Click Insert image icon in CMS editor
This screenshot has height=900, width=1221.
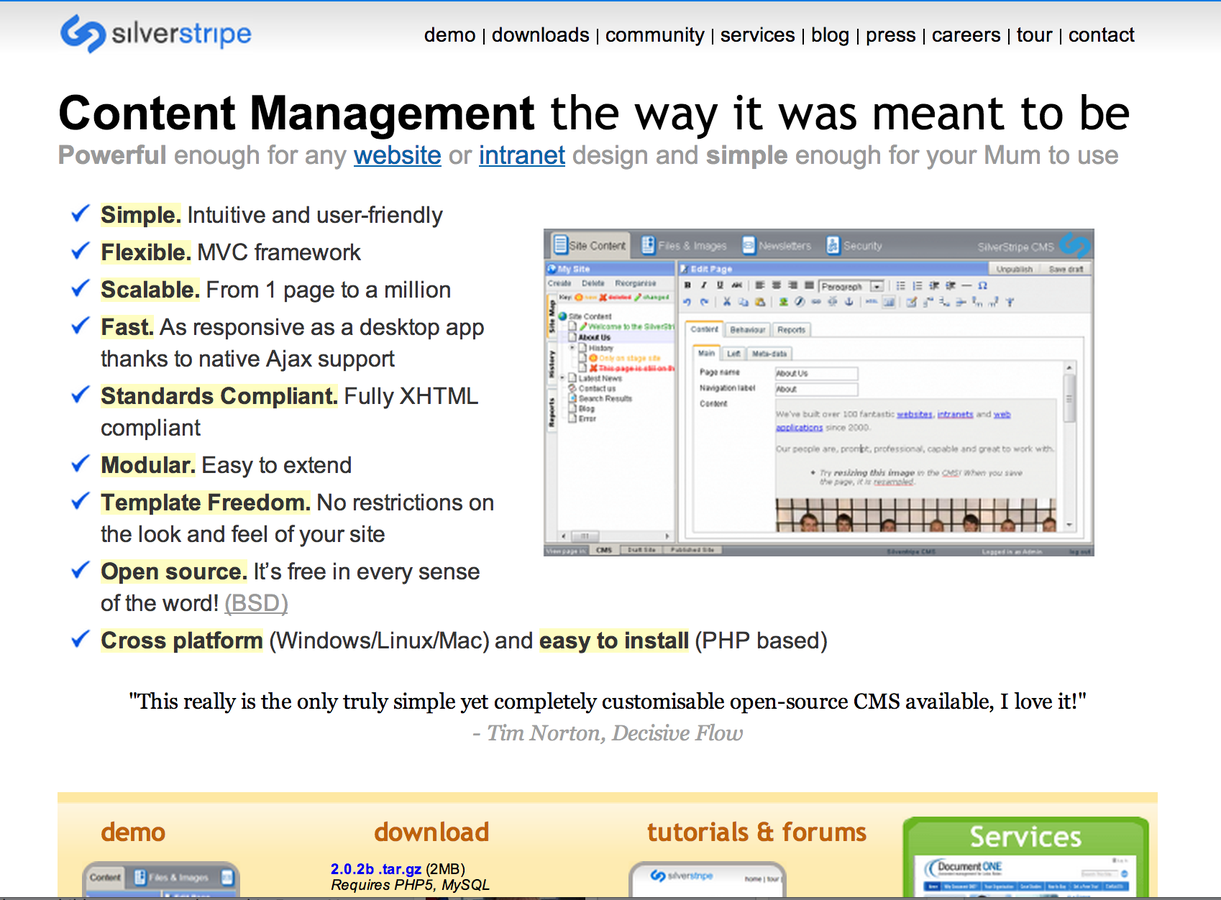coord(784,302)
